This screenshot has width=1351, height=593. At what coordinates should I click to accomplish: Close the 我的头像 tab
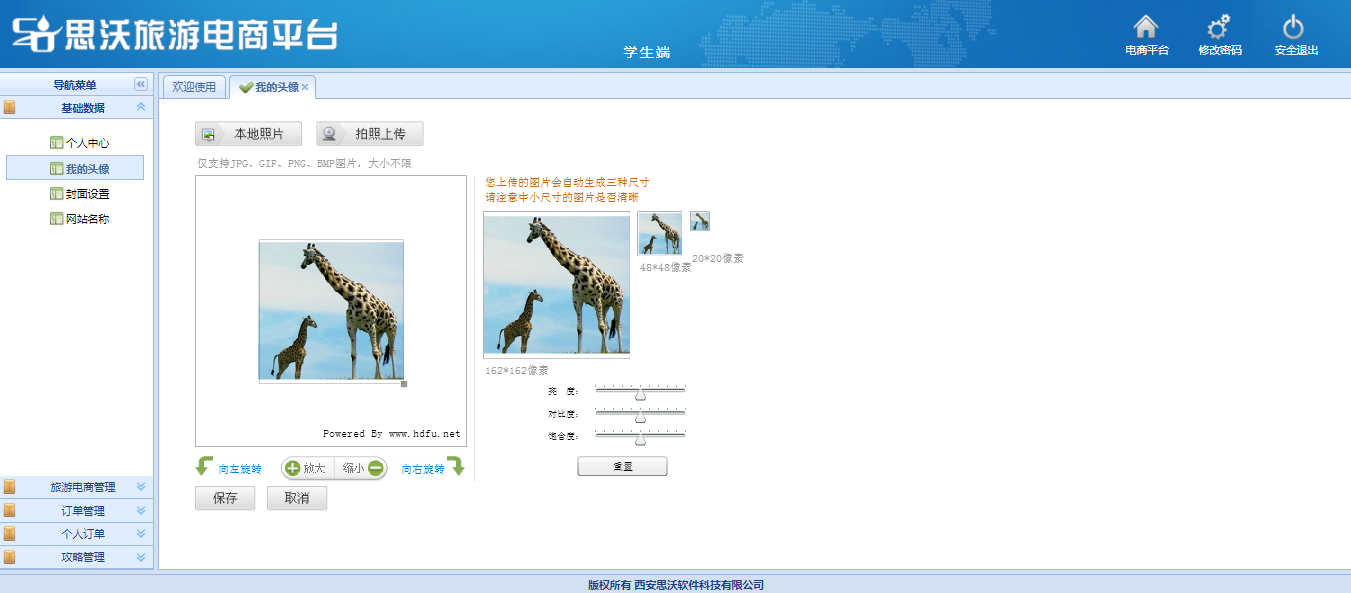point(305,88)
